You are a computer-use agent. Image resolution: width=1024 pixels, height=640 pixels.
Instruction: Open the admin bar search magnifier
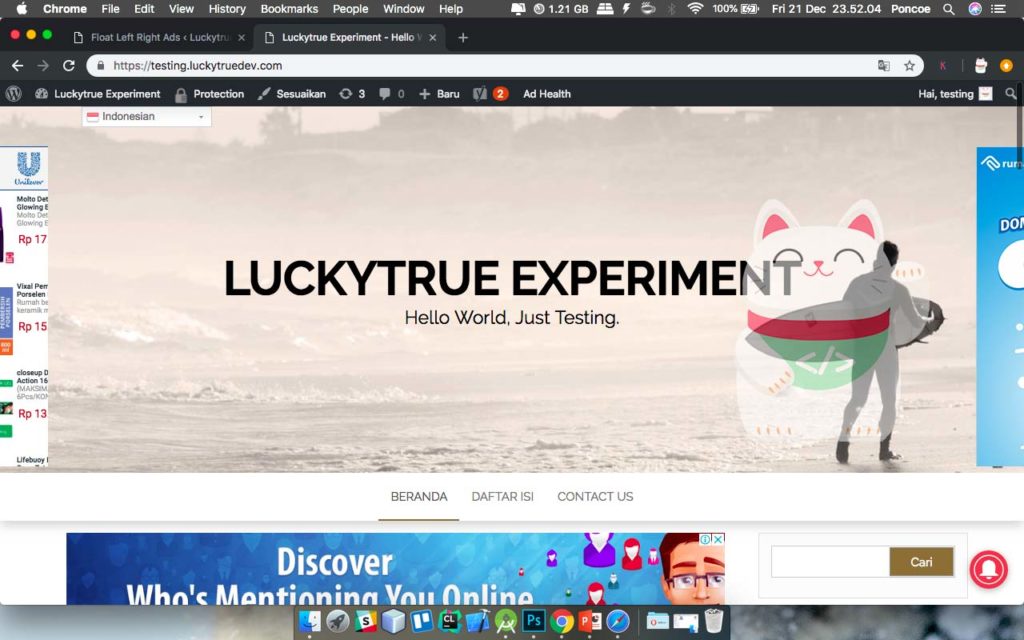click(x=1011, y=94)
